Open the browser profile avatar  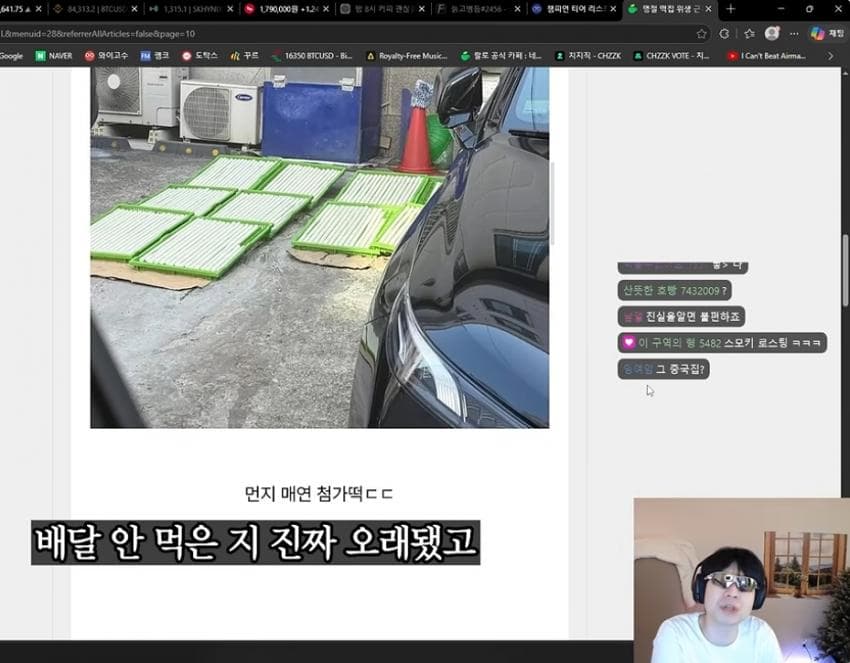pyautogui.click(x=772, y=34)
